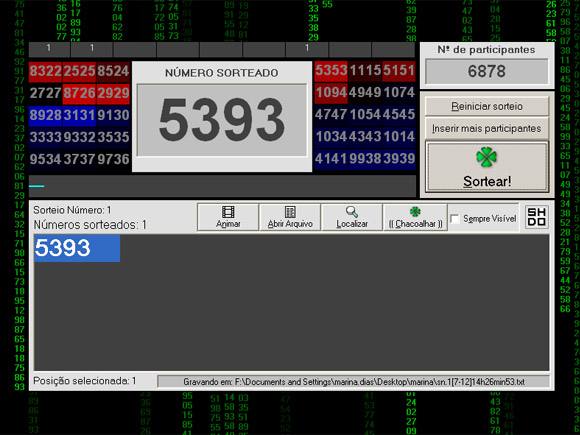
Task: Click the big NÚMERO SORTEADO display
Action: coord(222,120)
